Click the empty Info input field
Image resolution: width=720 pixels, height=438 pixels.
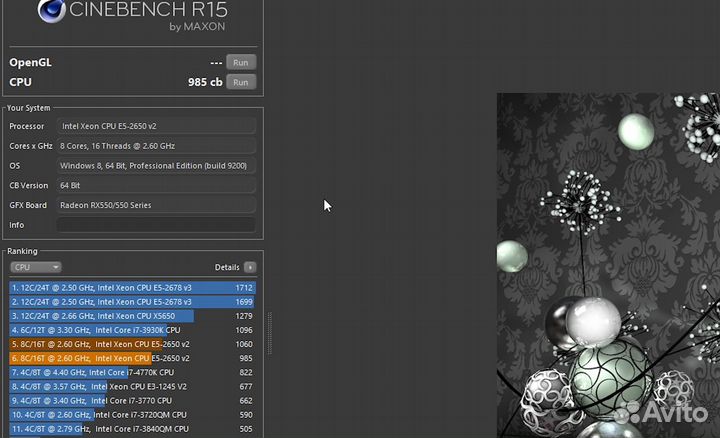pyautogui.click(x=156, y=225)
